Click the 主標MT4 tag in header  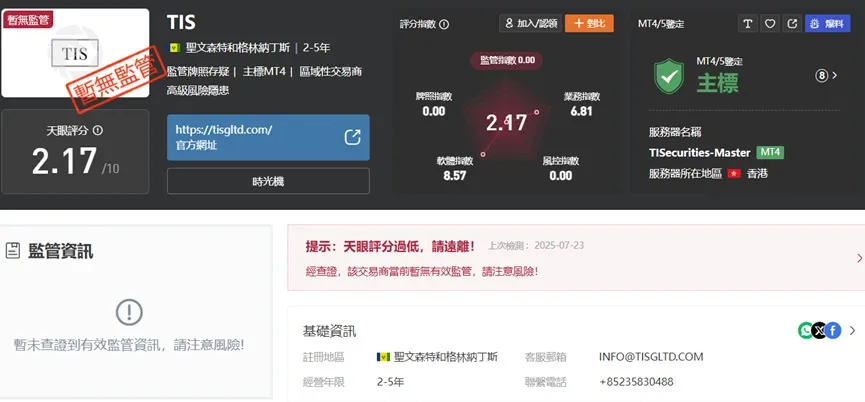tap(264, 72)
